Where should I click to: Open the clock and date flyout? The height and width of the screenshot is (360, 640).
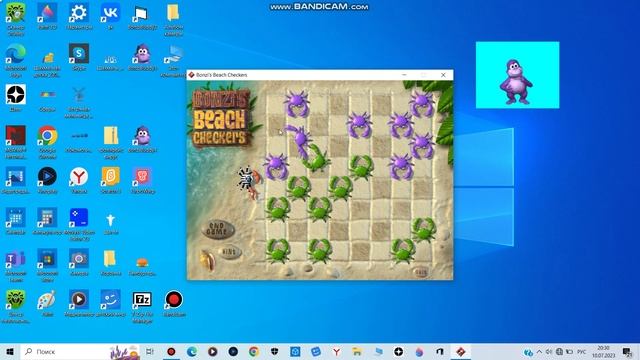click(x=603, y=351)
